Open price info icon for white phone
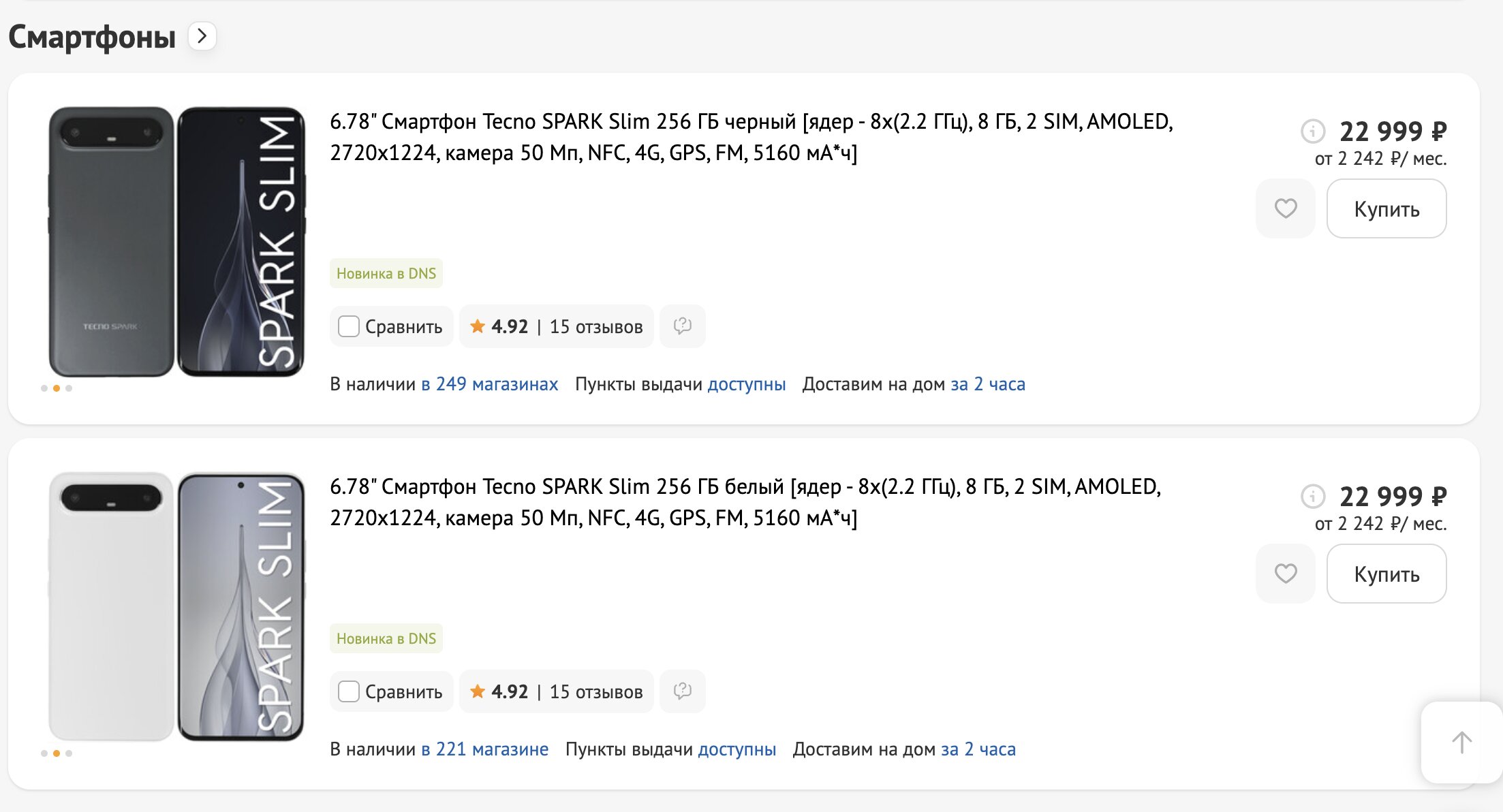 coord(1312,496)
